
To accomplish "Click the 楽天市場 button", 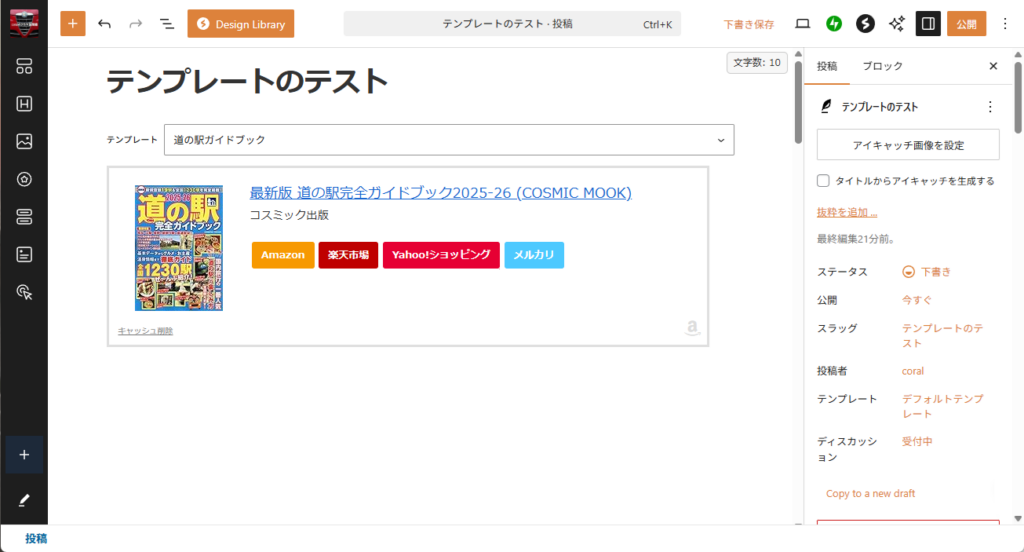I will (348, 255).
